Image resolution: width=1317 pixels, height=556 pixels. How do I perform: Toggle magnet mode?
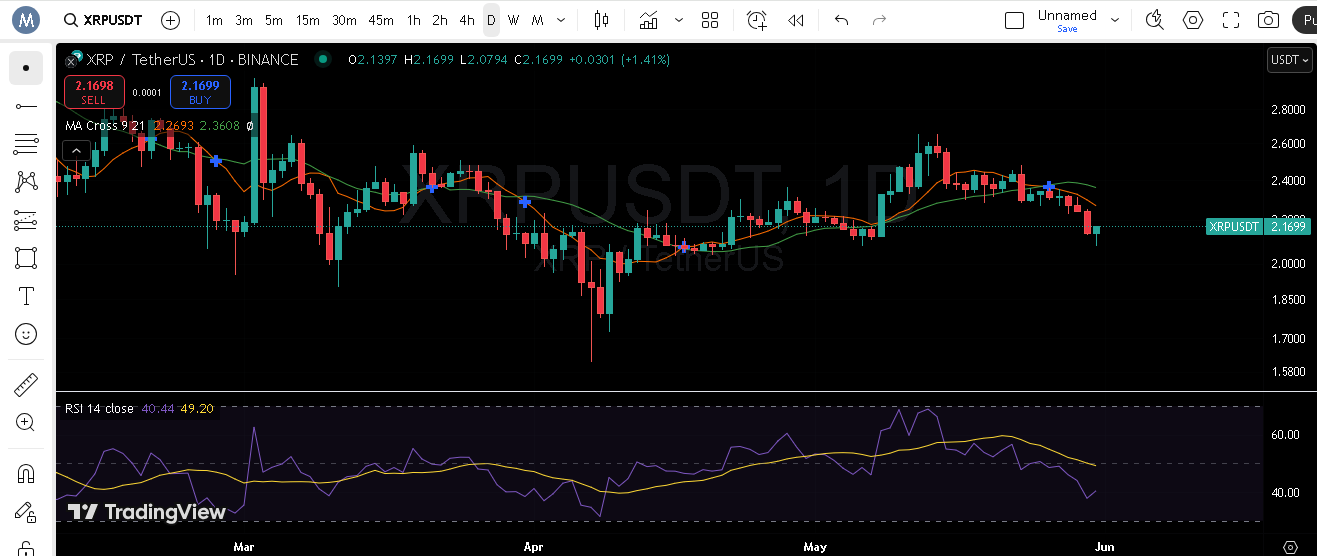(x=26, y=473)
